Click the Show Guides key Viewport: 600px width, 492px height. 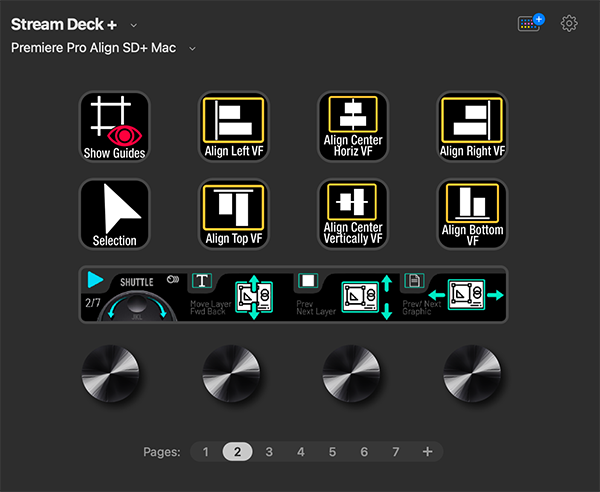pos(114,127)
